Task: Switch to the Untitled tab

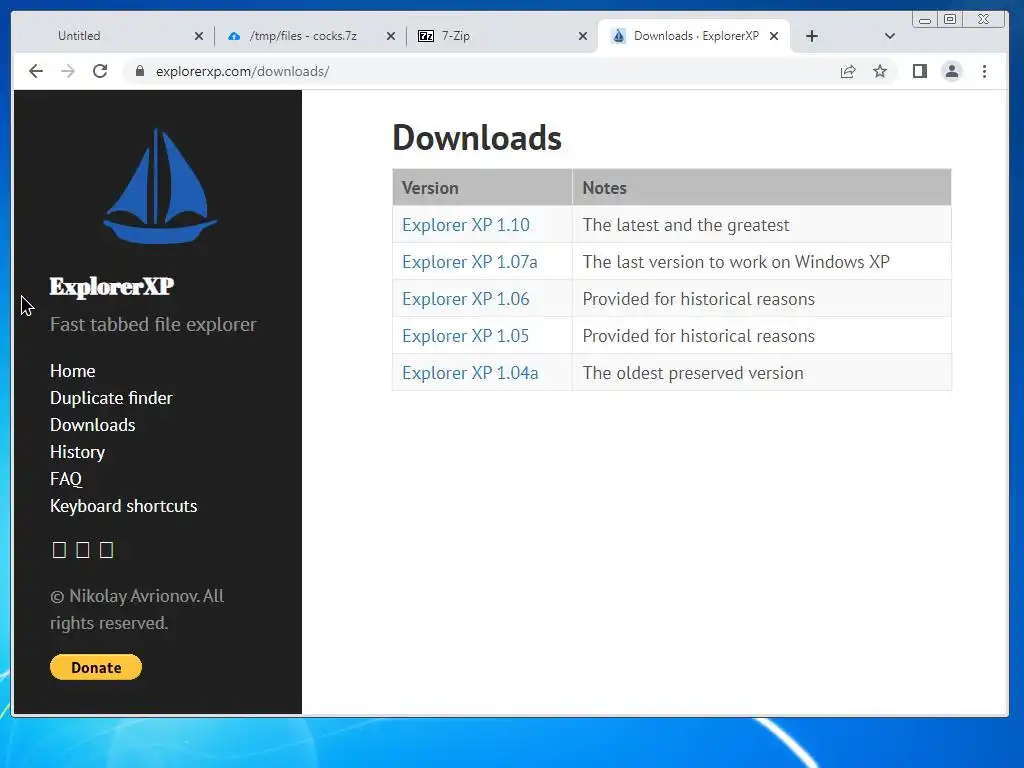Action: click(x=115, y=36)
